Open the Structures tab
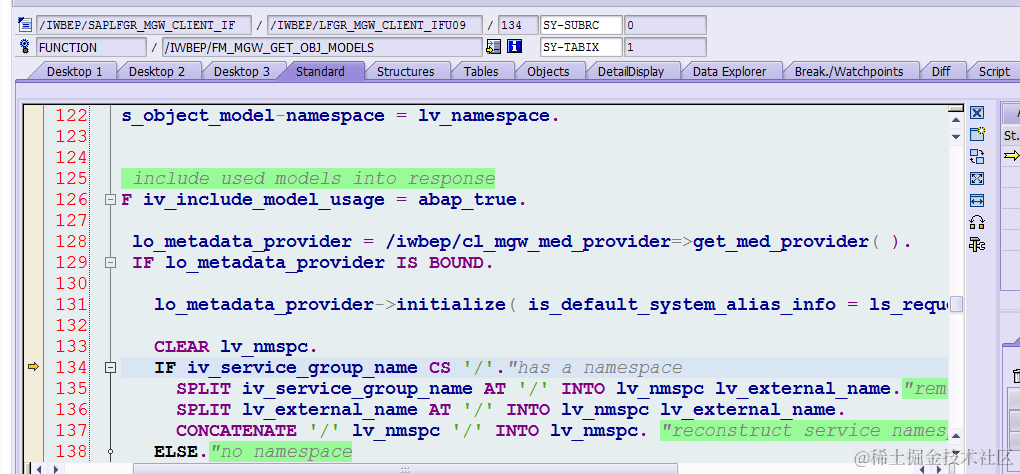This screenshot has height=474, width=1020. pyautogui.click(x=405, y=72)
